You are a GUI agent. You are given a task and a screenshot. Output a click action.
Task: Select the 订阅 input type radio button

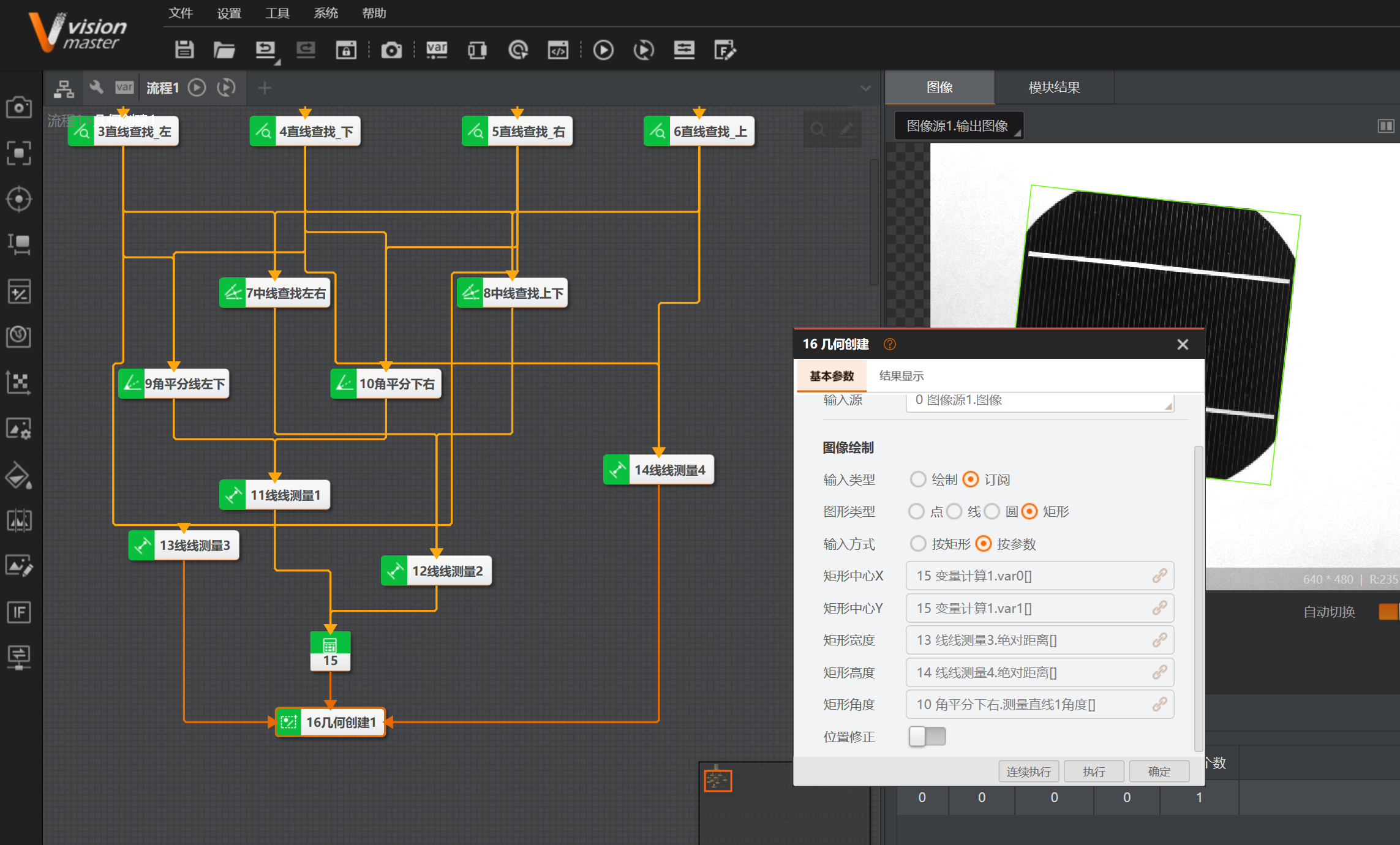pyautogui.click(x=969, y=479)
